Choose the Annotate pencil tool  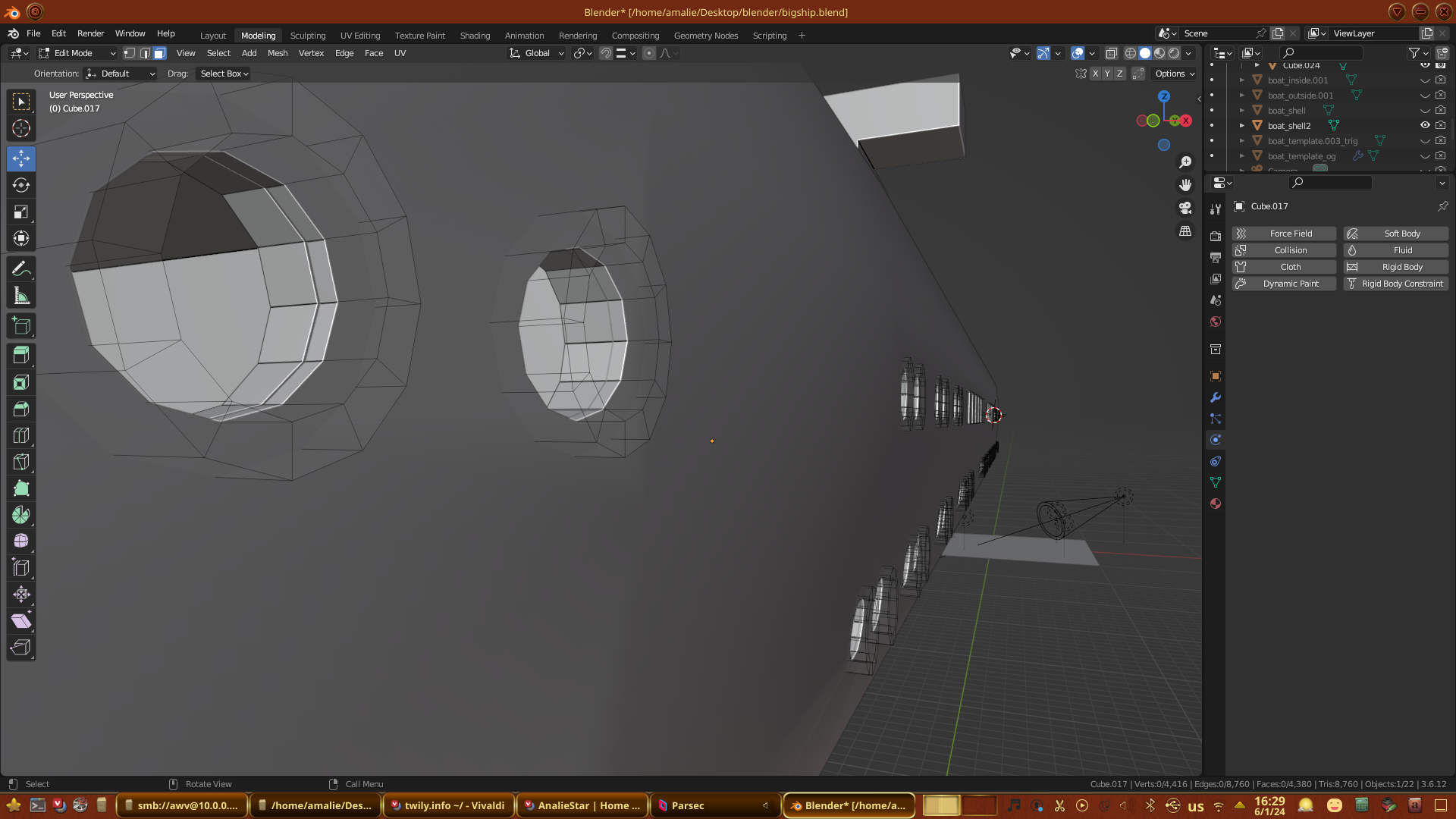21,269
